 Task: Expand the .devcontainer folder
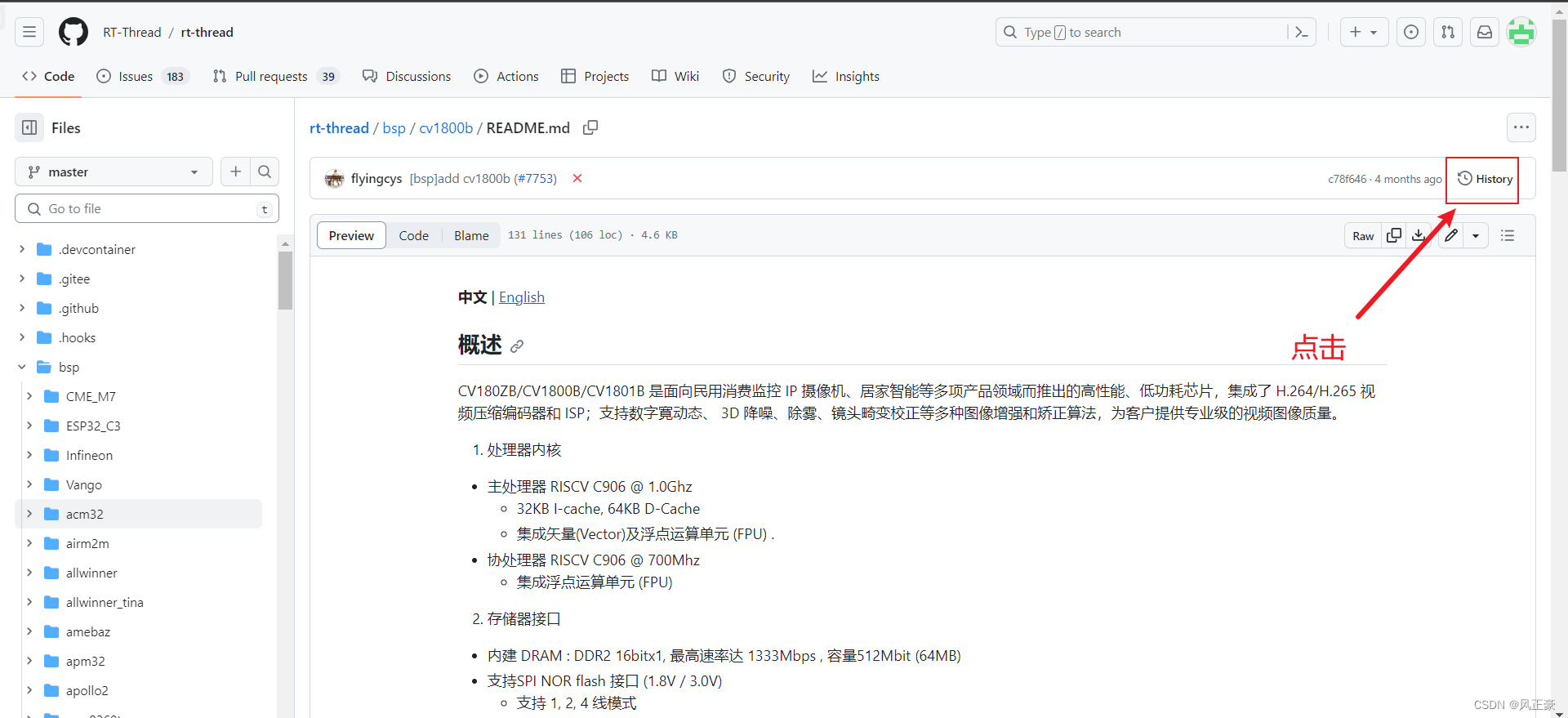[22, 249]
